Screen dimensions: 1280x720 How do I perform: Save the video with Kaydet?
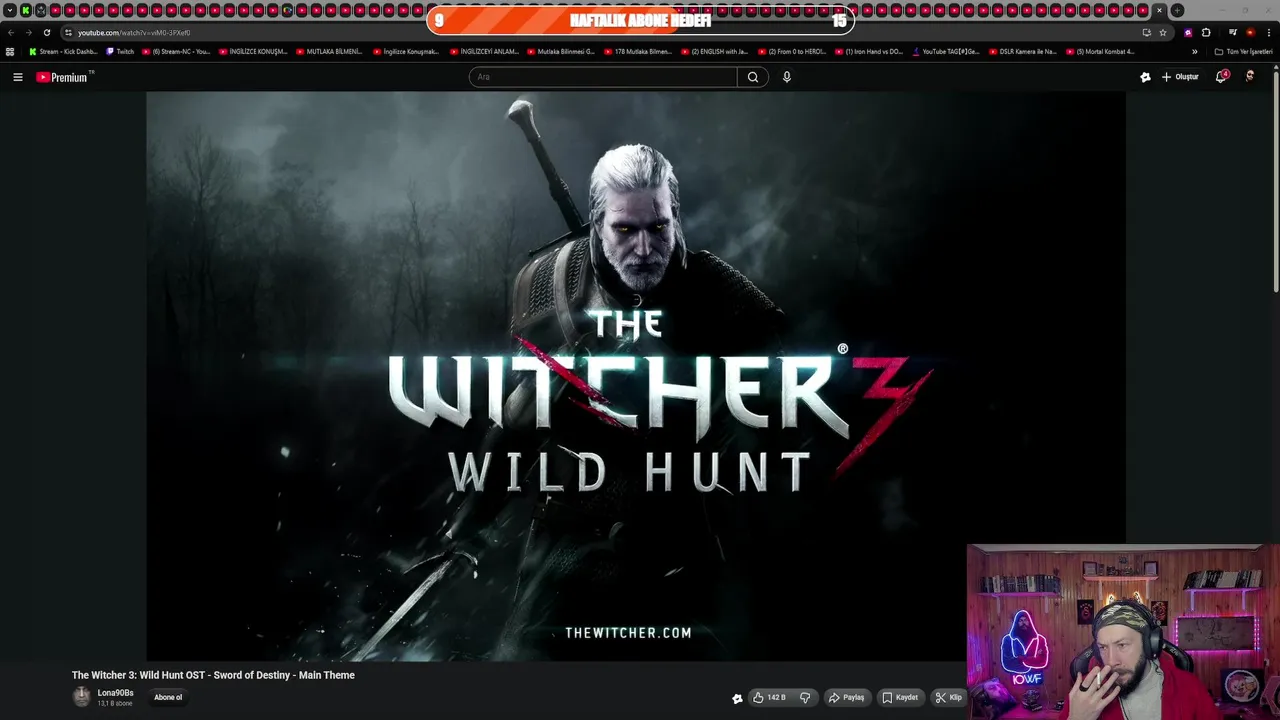[900, 698]
